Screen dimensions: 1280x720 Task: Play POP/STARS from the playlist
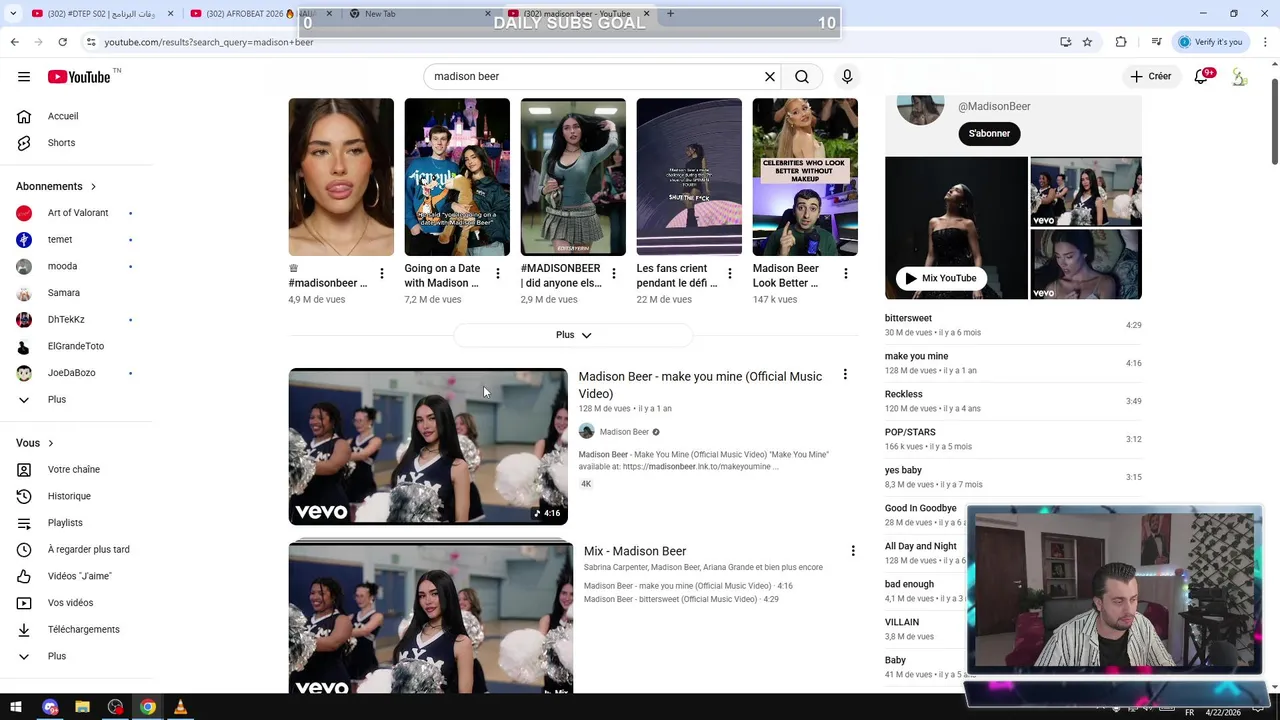(x=1013, y=439)
